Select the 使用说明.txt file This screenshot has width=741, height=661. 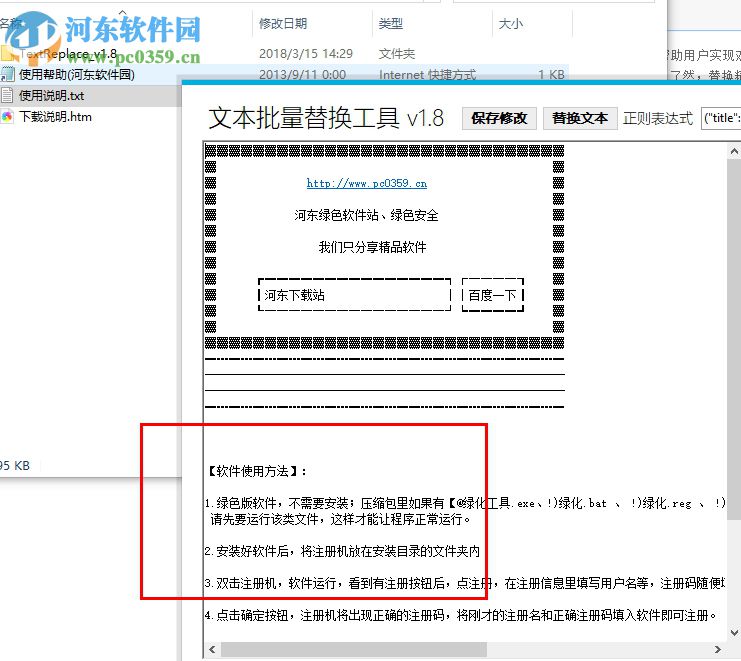[52, 96]
